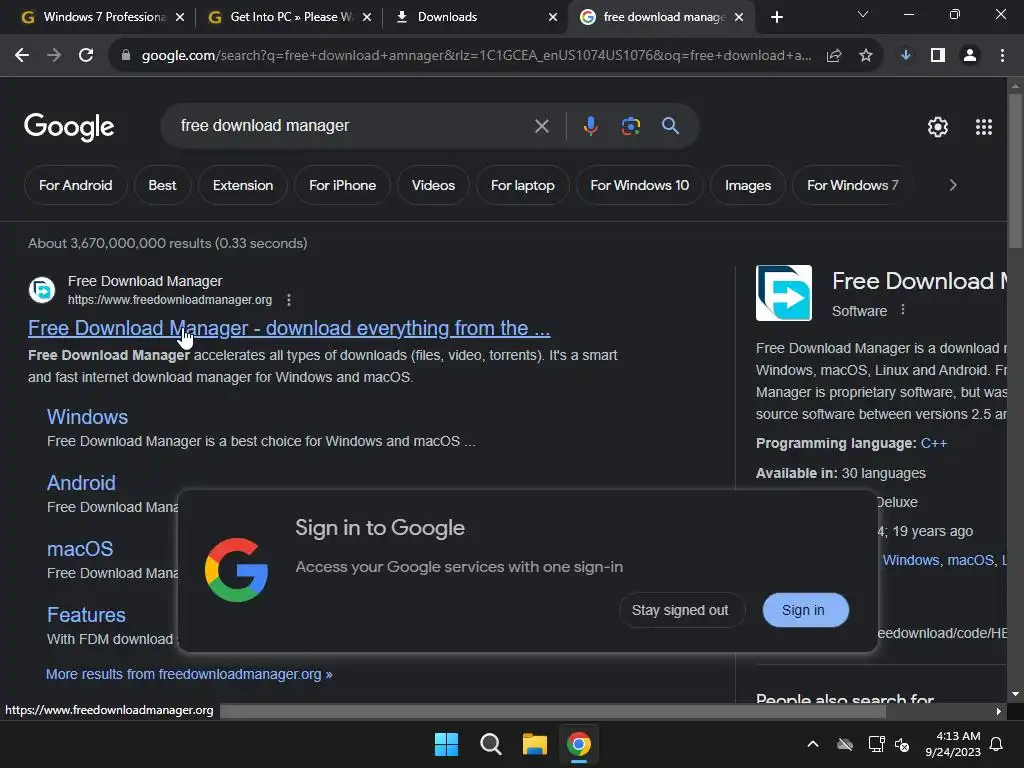Viewport: 1024px width, 768px height.
Task: Search by image with Google Lens icon
Action: 631,126
